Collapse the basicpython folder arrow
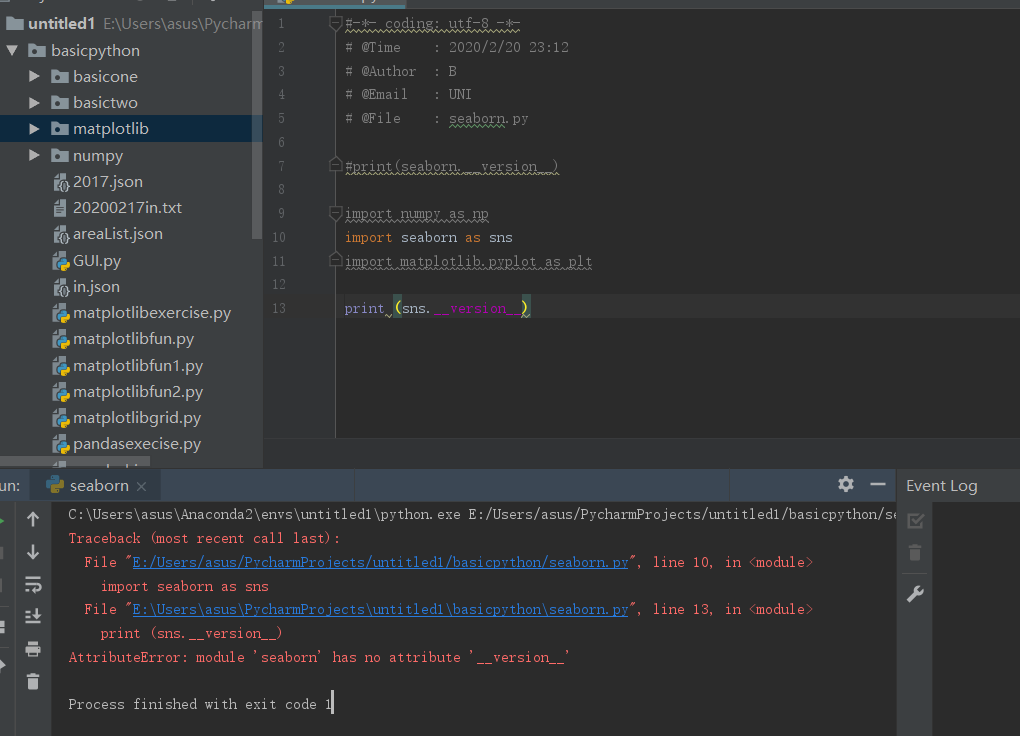The image size is (1020, 736). coord(12,50)
